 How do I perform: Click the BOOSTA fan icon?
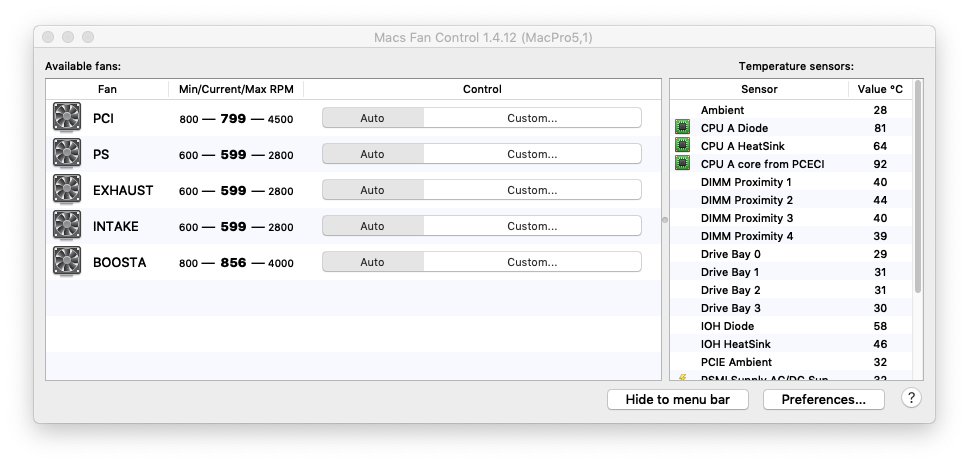67,262
